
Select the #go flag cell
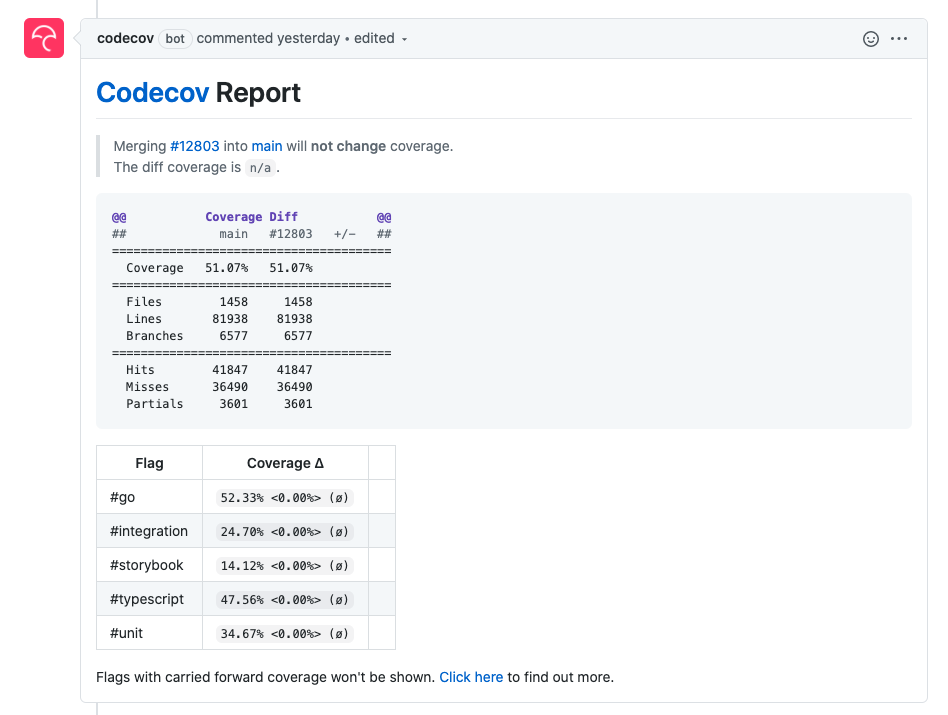[149, 497]
